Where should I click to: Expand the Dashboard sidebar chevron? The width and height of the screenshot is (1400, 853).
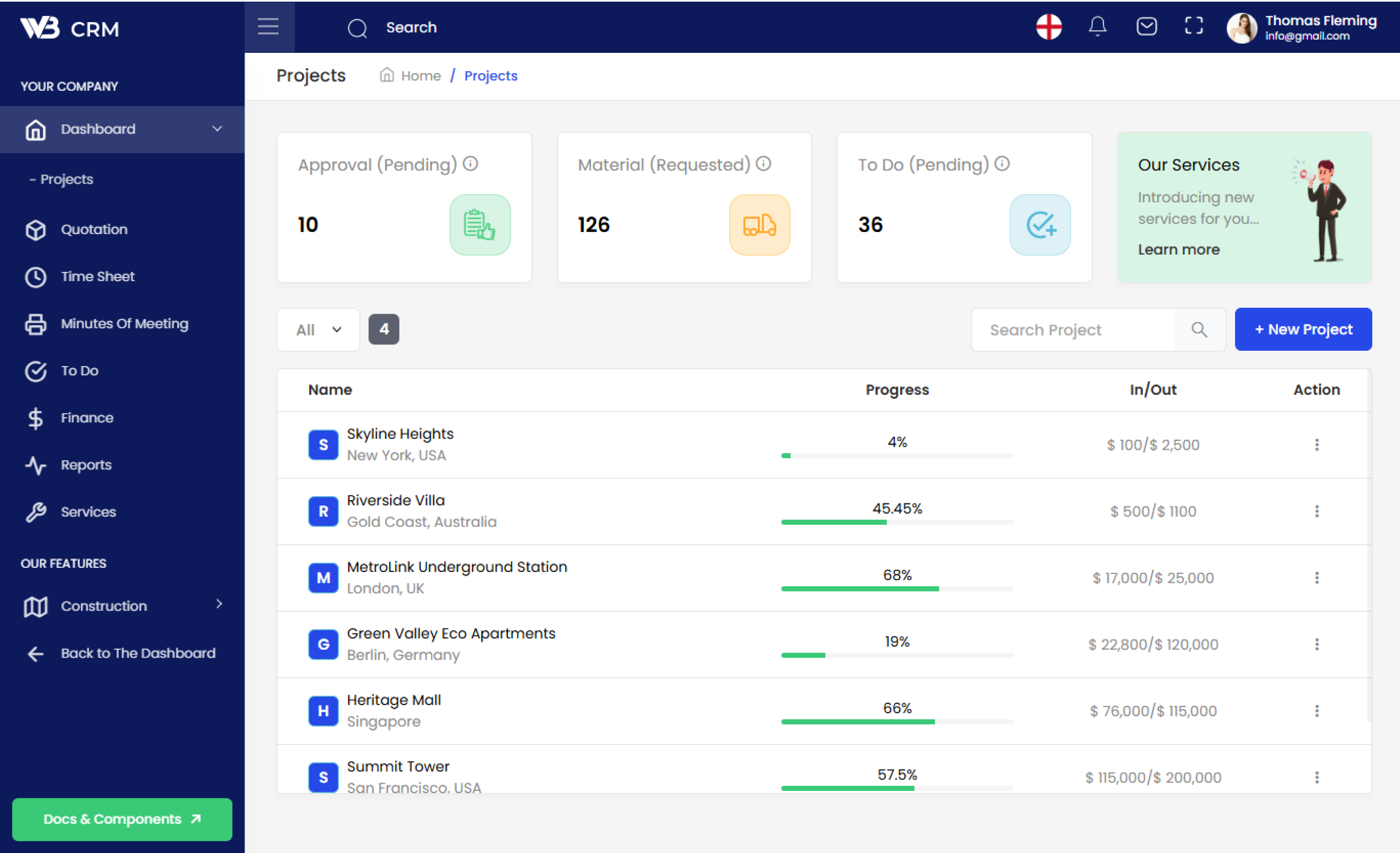coord(217,129)
